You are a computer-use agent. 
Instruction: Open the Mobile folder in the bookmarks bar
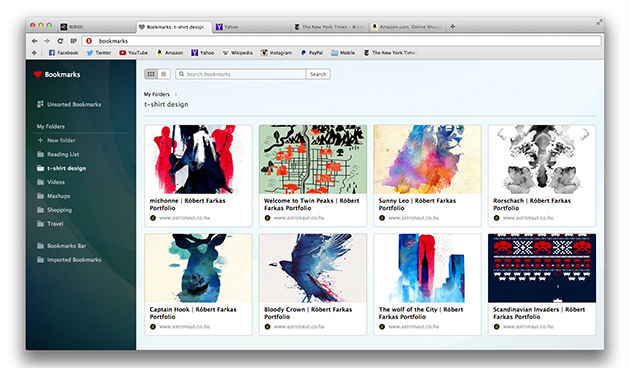343,53
